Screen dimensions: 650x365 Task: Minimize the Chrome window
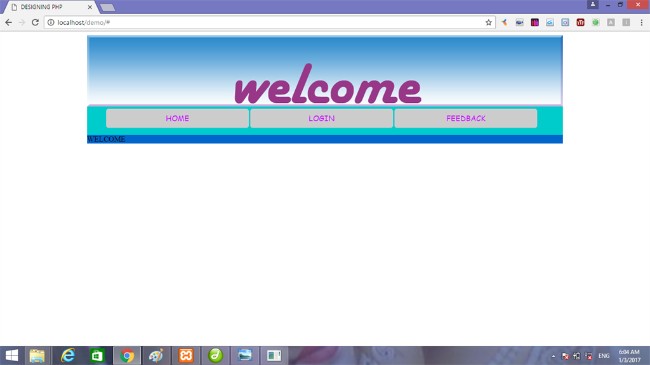tap(608, 5)
